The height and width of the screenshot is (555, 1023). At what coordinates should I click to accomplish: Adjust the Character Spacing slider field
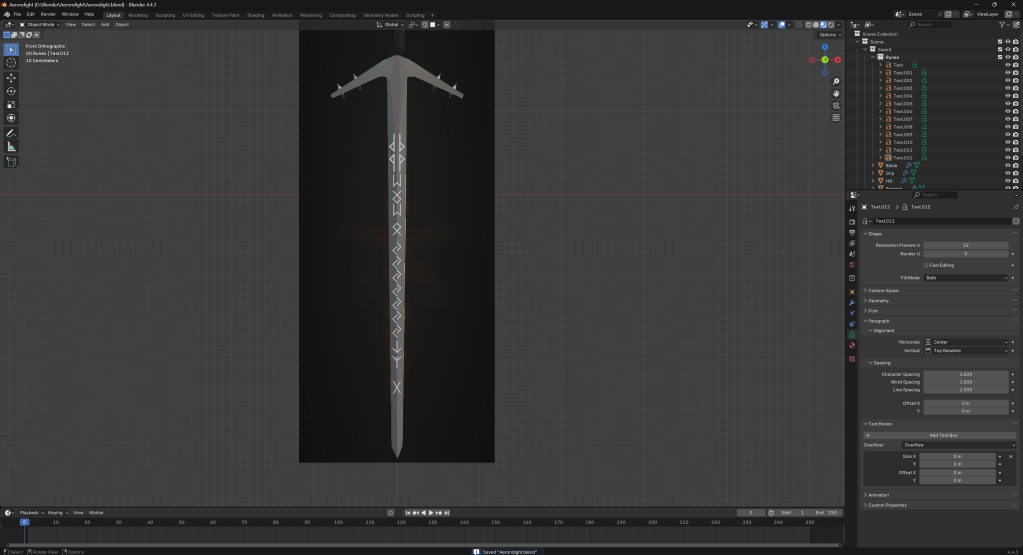coord(966,374)
